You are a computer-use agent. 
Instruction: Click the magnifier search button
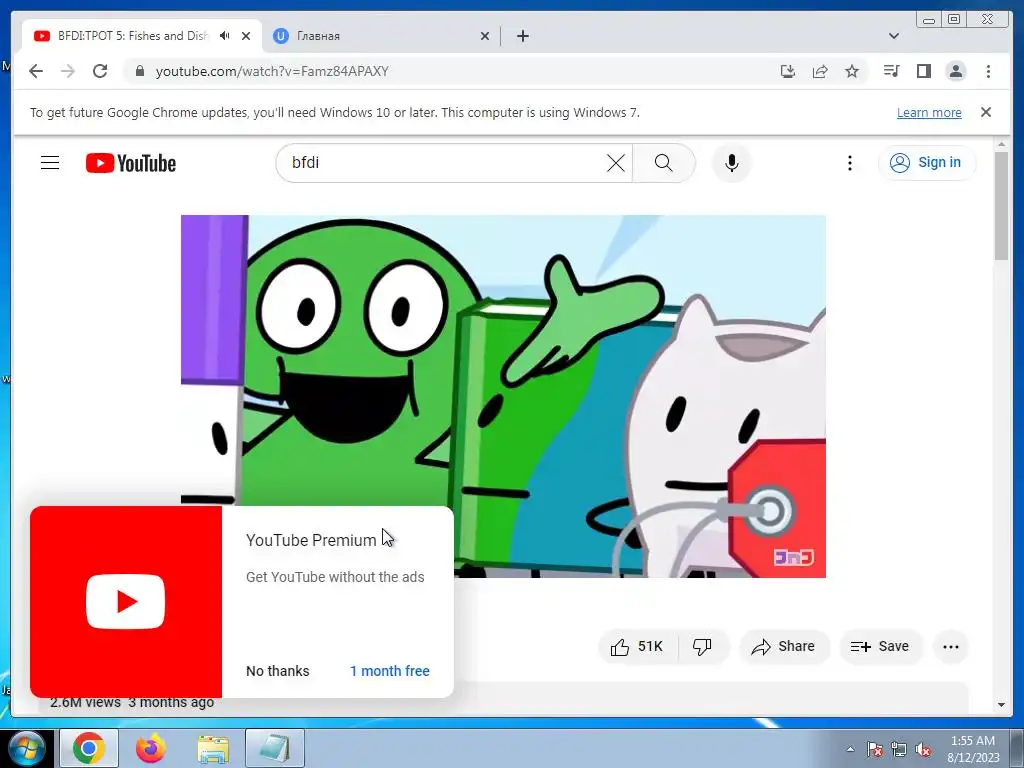664,163
